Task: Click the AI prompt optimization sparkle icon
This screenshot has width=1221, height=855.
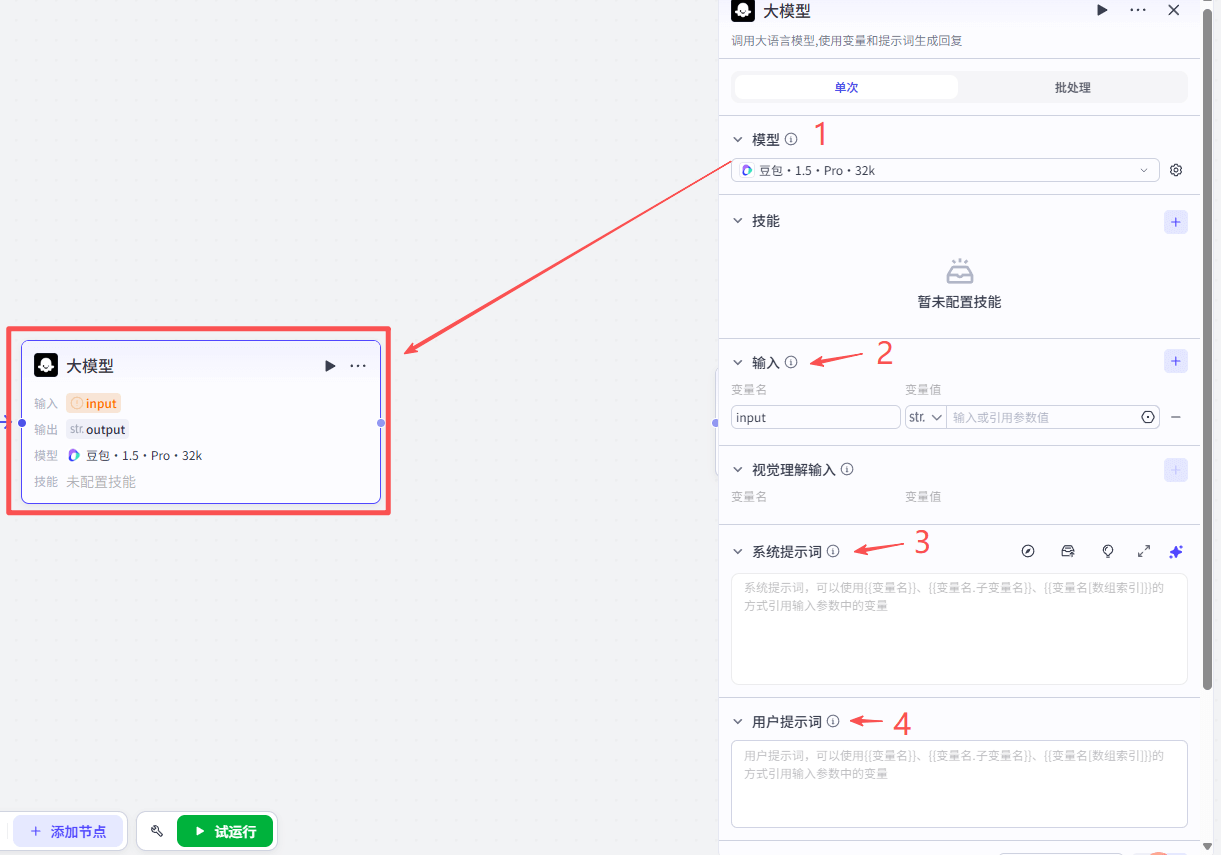Action: pyautogui.click(x=1176, y=551)
